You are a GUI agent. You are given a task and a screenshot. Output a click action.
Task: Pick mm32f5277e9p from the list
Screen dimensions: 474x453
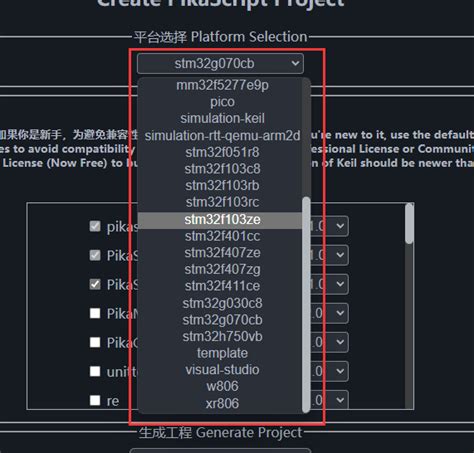pyautogui.click(x=222, y=85)
